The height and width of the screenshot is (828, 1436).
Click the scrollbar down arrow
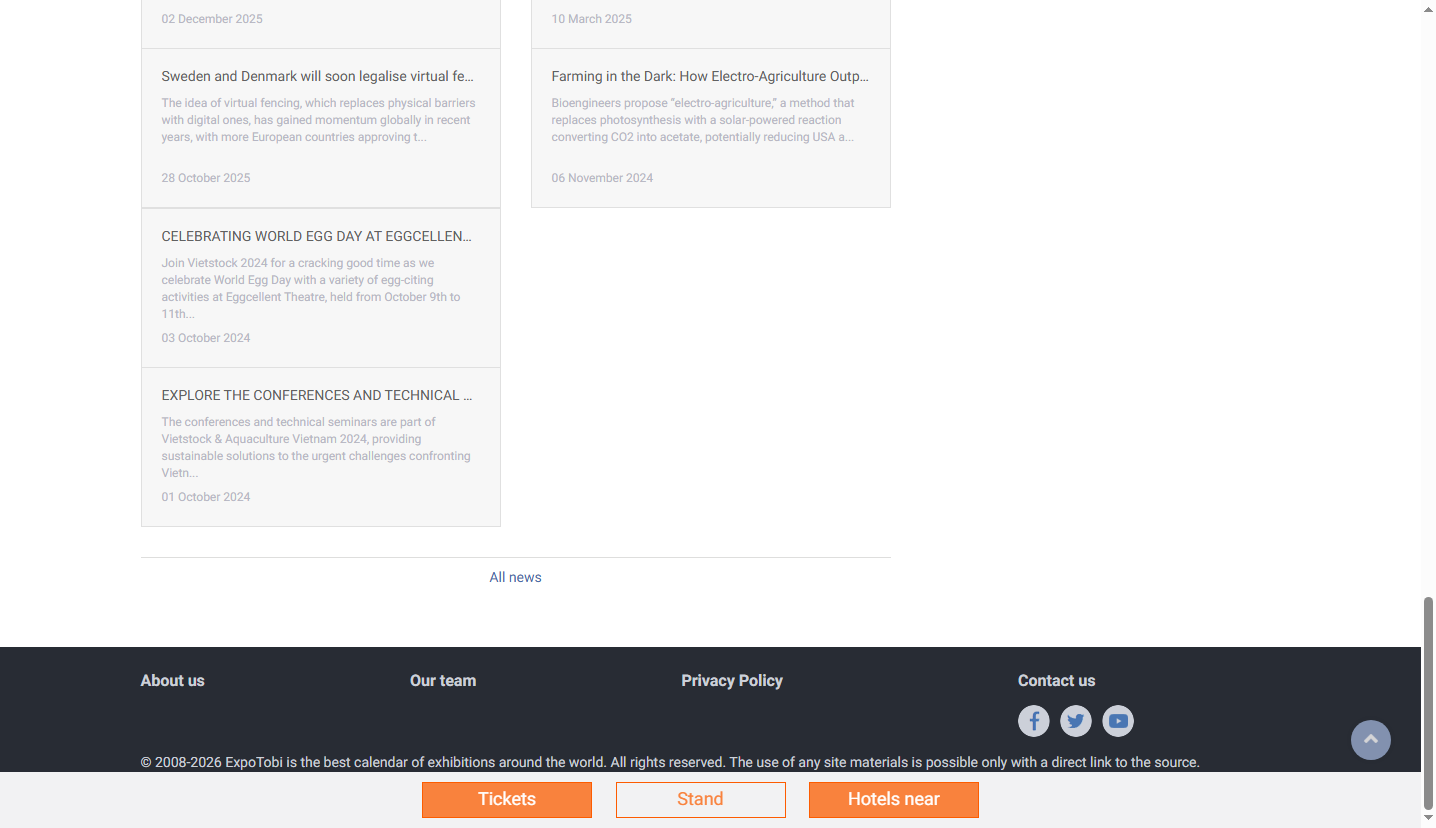click(1428, 819)
